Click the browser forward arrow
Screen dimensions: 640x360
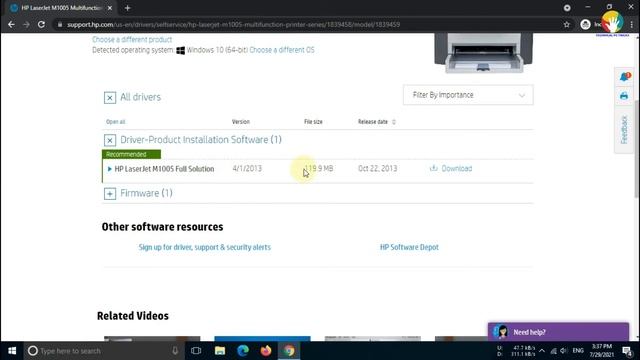(26, 24)
